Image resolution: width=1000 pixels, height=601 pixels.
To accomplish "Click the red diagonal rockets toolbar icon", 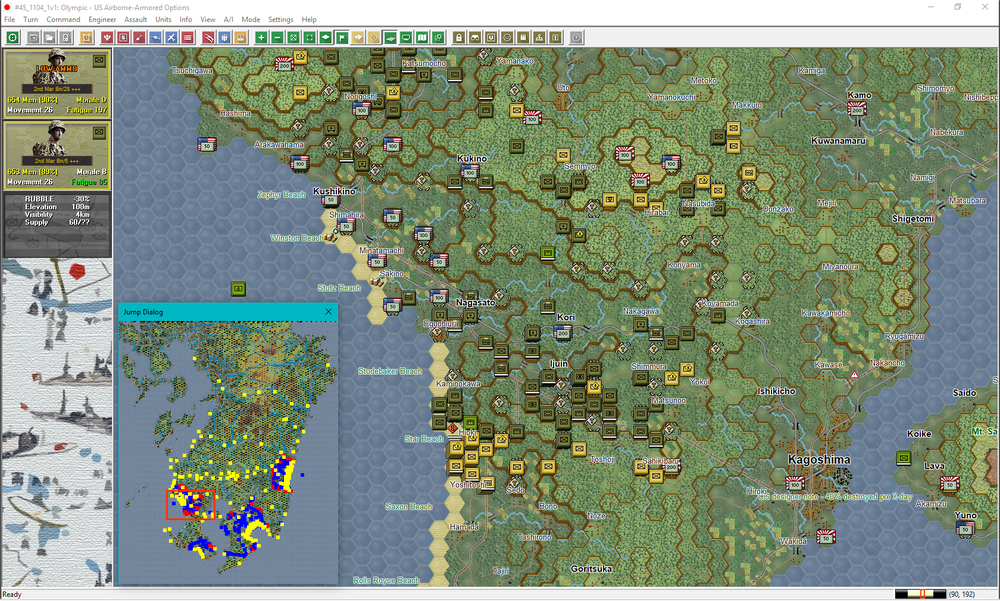I will 208,38.
